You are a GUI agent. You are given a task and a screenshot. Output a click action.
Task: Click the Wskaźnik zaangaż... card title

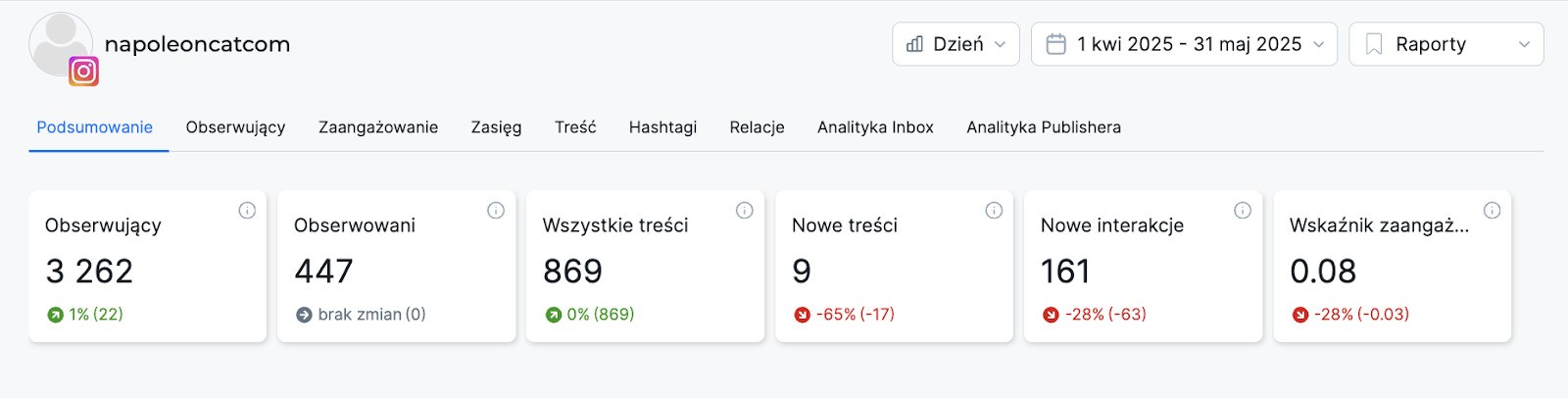pyautogui.click(x=1379, y=225)
